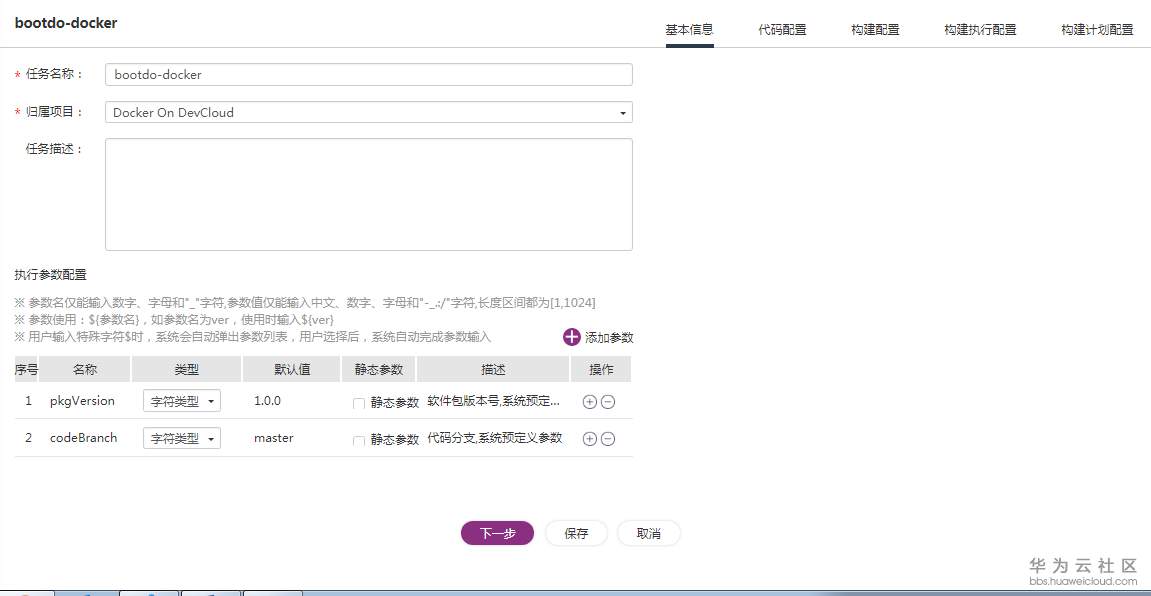Click the second taskbar icon at bottom
This screenshot has height=596, width=1151.
tap(90, 592)
